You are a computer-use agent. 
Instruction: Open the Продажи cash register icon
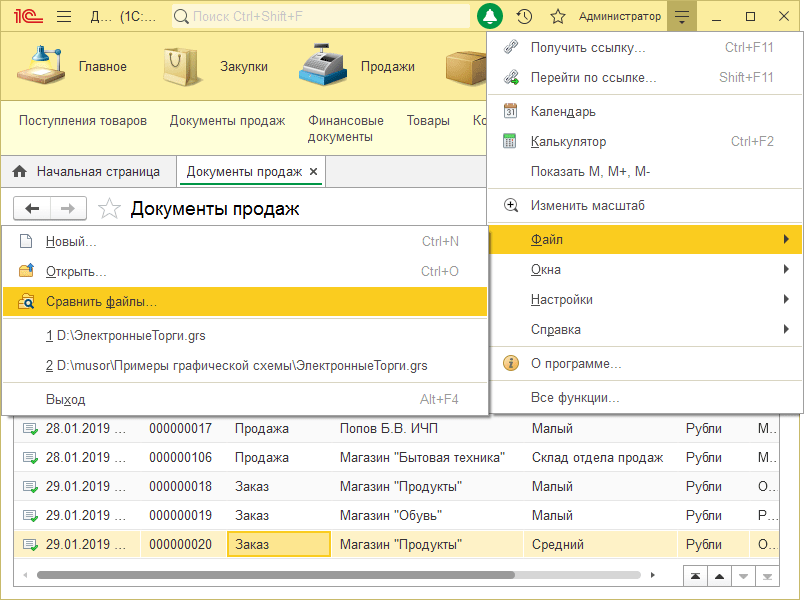(x=322, y=65)
